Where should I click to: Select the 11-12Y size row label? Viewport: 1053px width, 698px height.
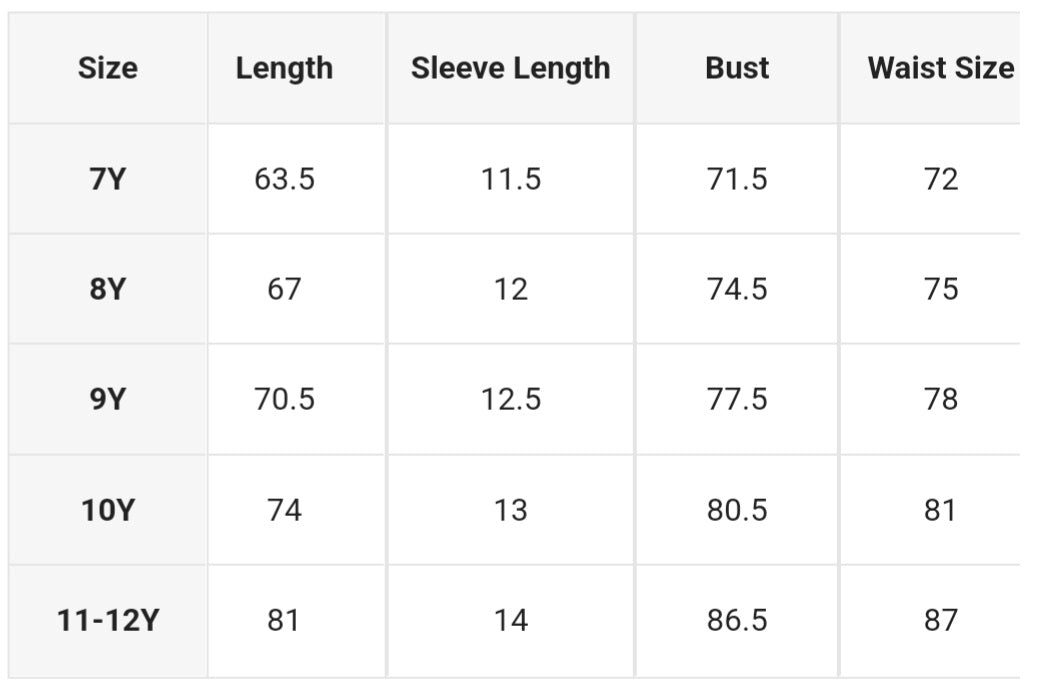click(107, 620)
